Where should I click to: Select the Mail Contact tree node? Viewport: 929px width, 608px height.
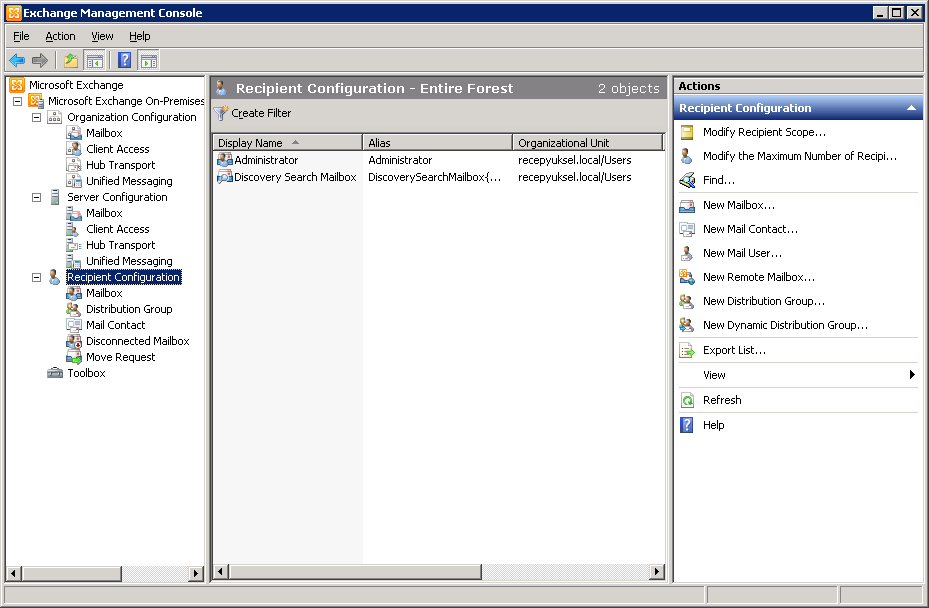(x=116, y=325)
